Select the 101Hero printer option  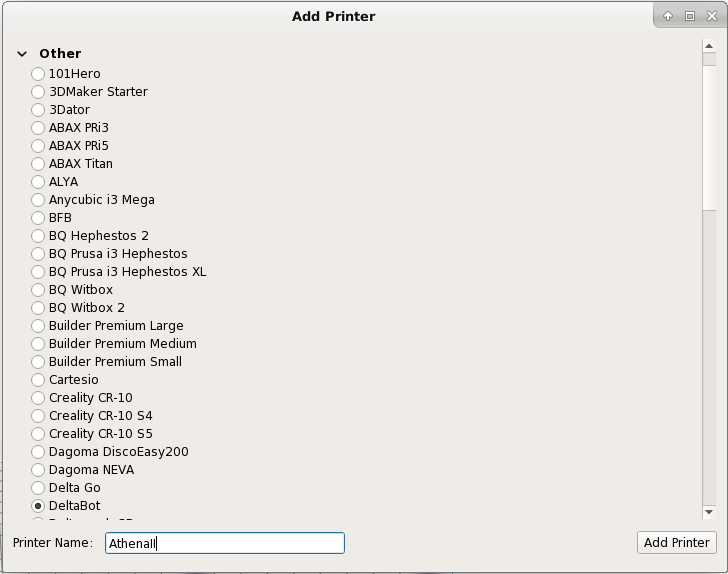pyautogui.click(x=38, y=74)
